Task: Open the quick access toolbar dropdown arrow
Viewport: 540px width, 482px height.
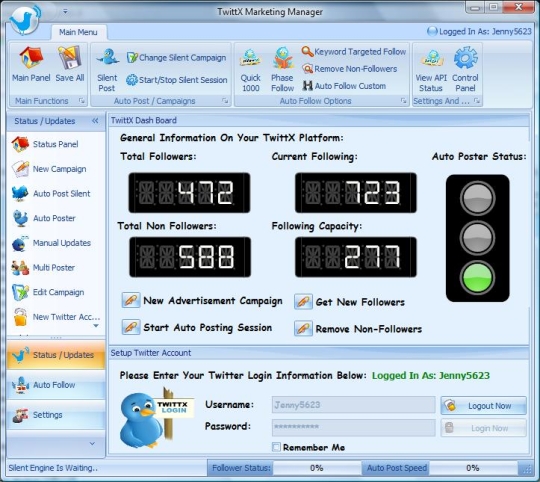Action: click(65, 11)
